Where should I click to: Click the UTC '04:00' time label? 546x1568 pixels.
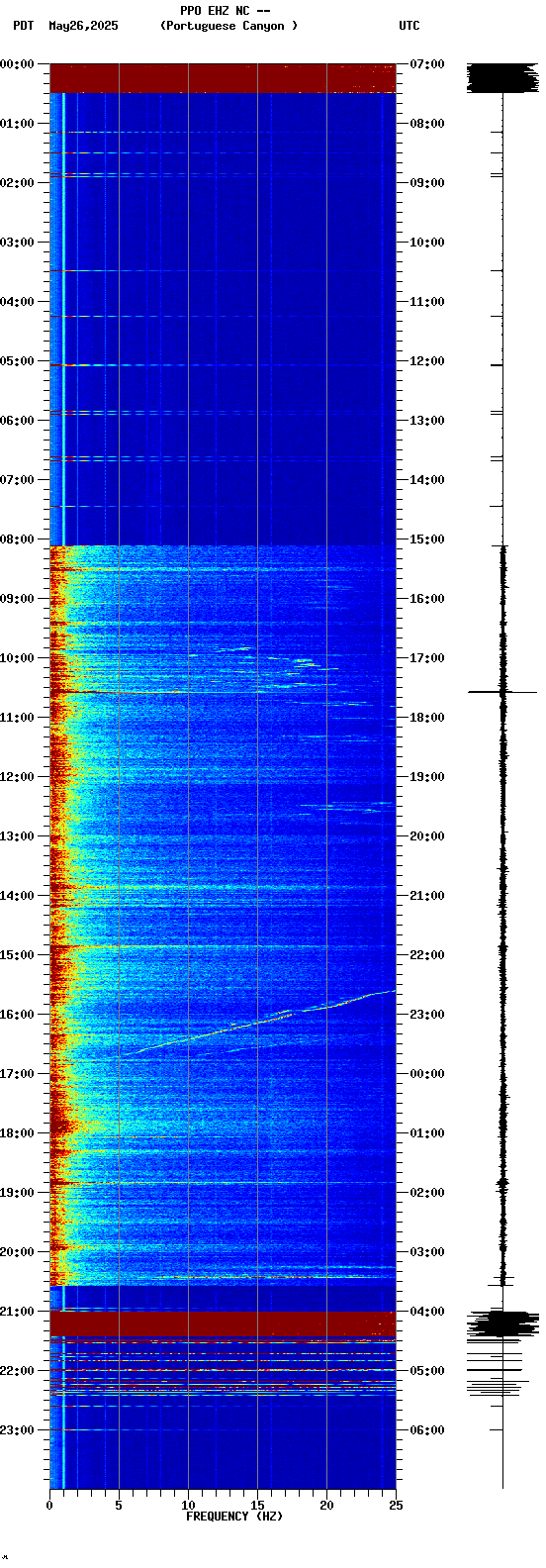click(427, 1312)
